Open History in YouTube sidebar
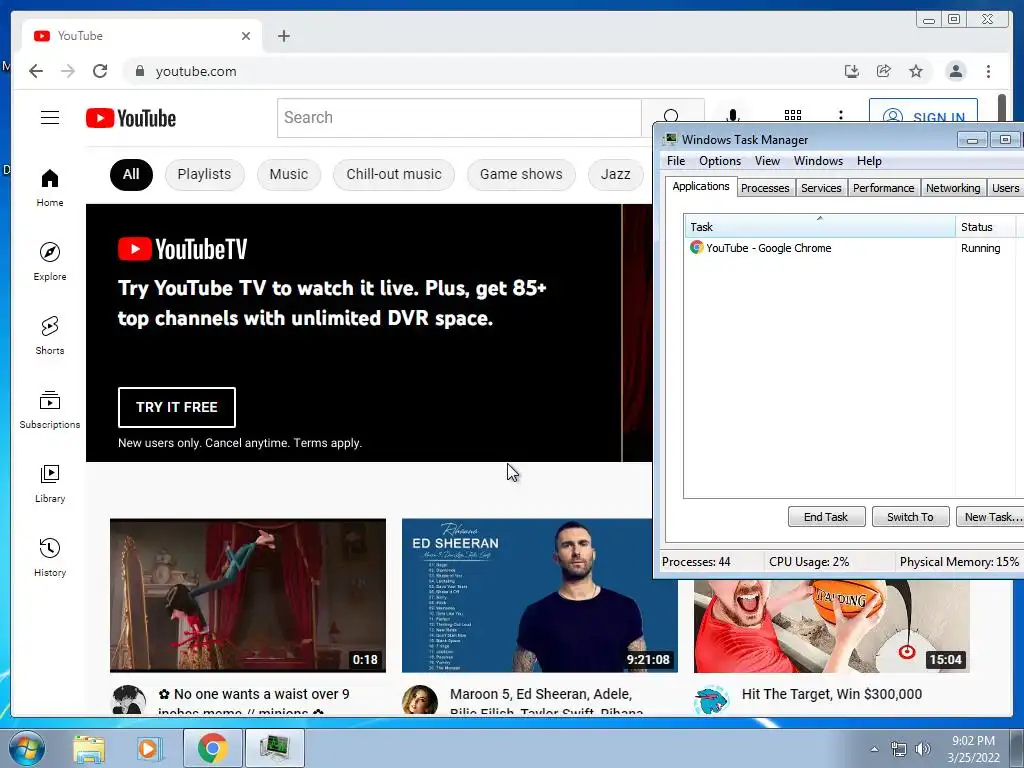Viewport: 1024px width, 768px height. [50, 557]
